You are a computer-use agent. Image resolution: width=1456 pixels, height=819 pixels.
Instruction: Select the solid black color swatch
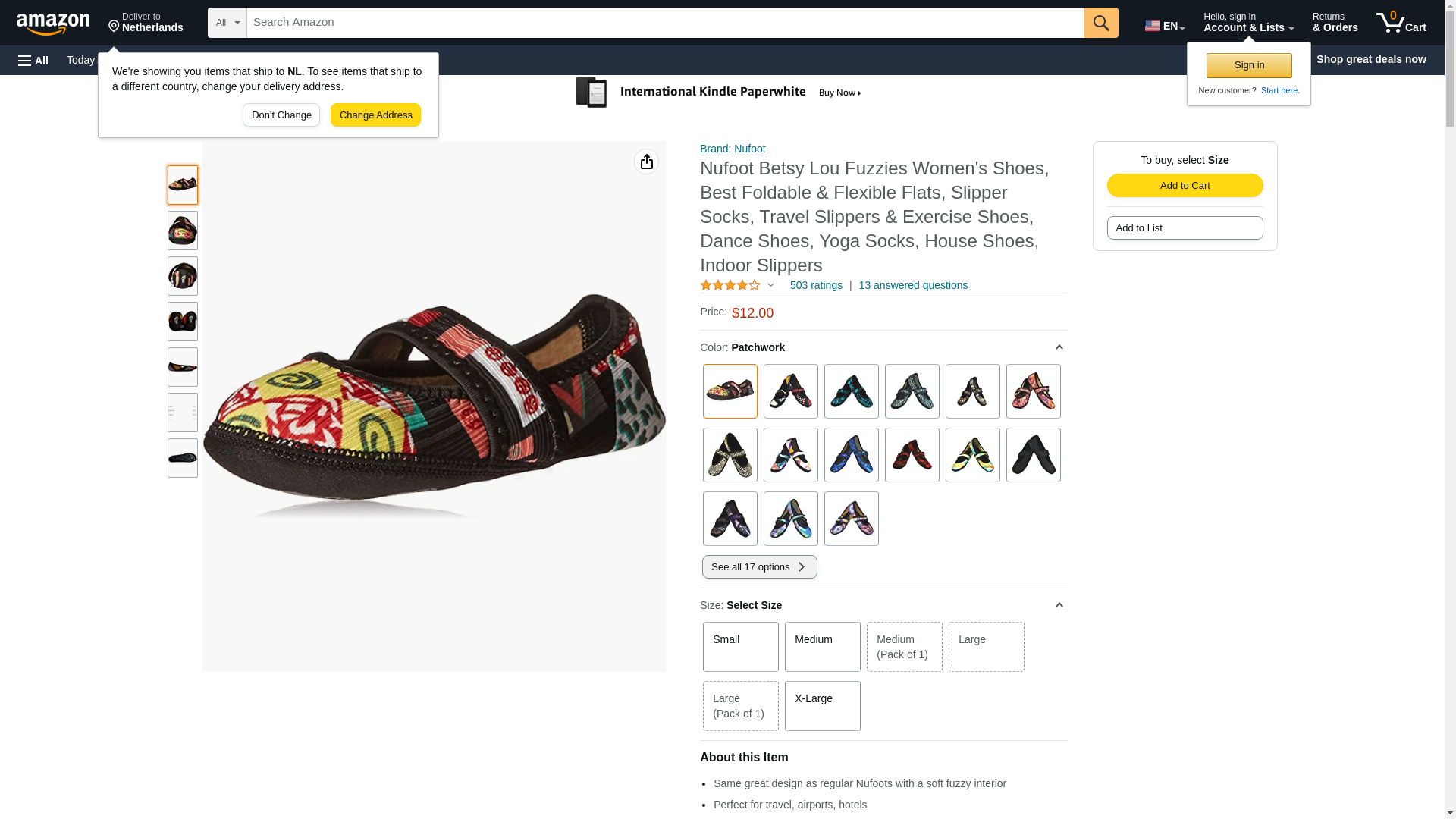coord(1033,455)
